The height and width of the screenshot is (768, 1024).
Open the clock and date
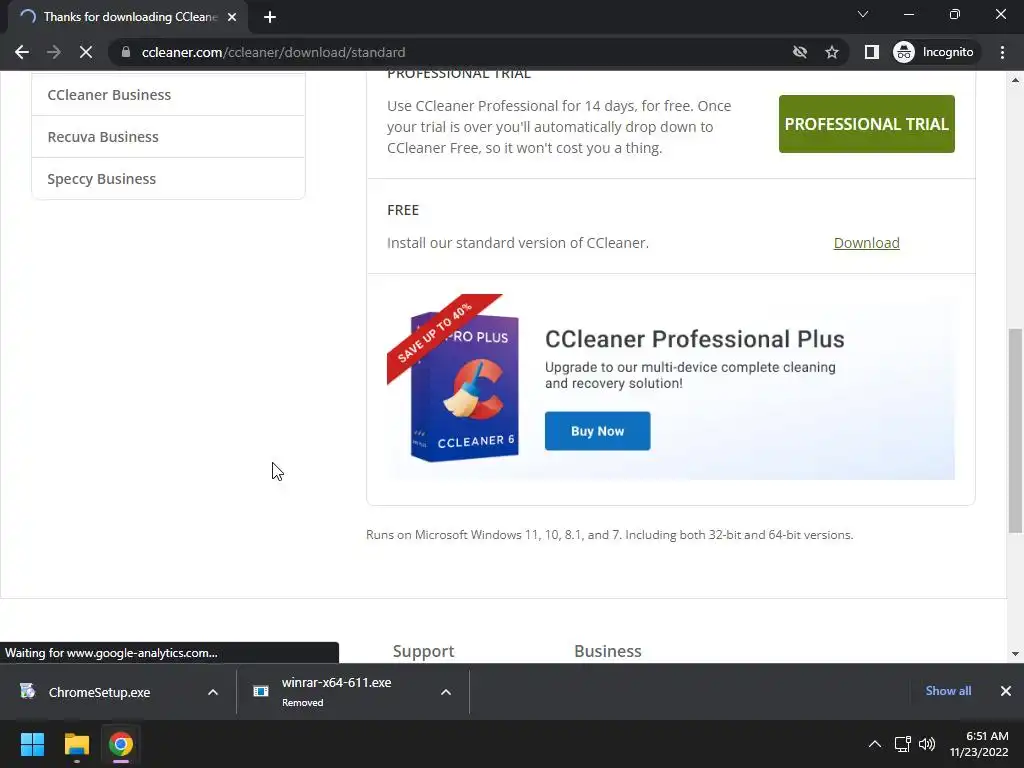point(979,744)
